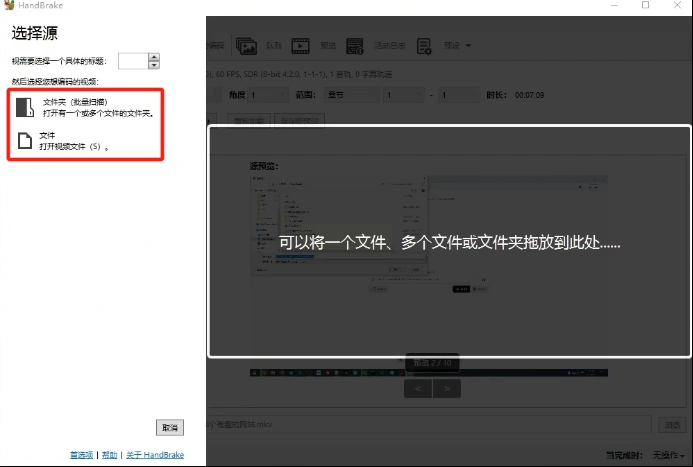Image resolution: width=693 pixels, height=467 pixels.
Task: Decrease the title number with the down arrow
Action: (x=154, y=65)
